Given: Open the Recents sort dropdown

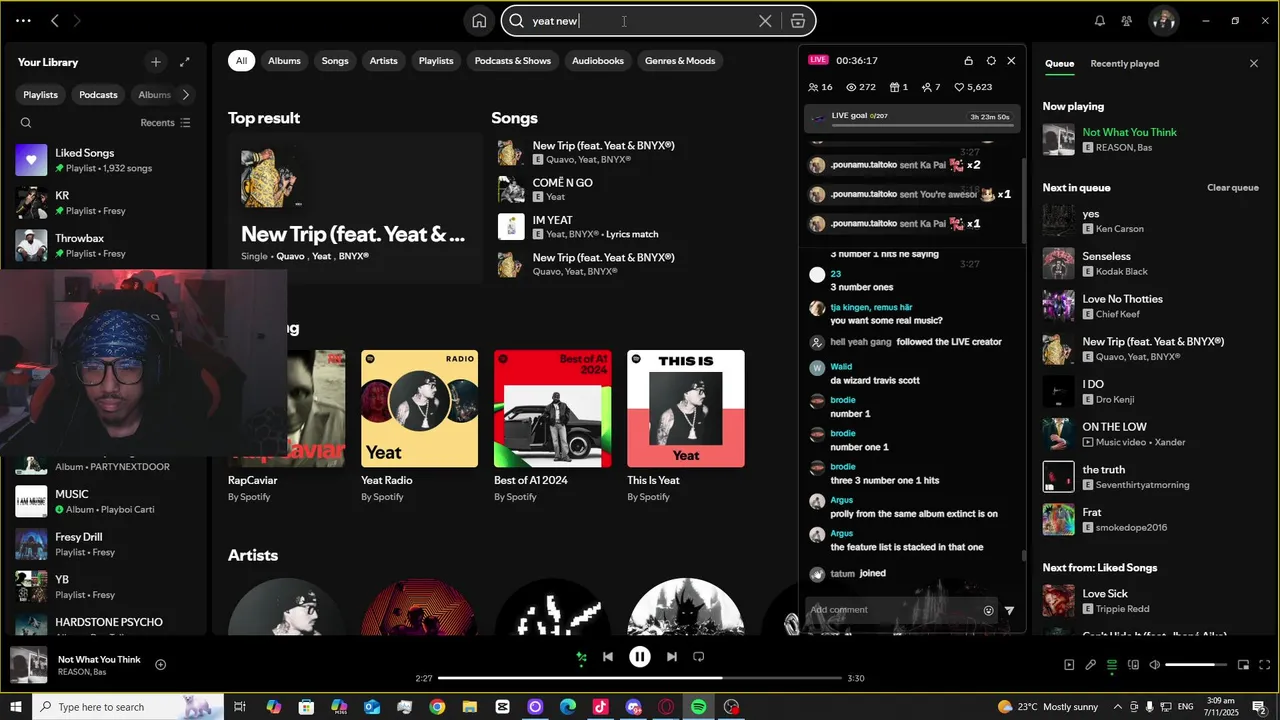Looking at the screenshot, I should [x=165, y=123].
